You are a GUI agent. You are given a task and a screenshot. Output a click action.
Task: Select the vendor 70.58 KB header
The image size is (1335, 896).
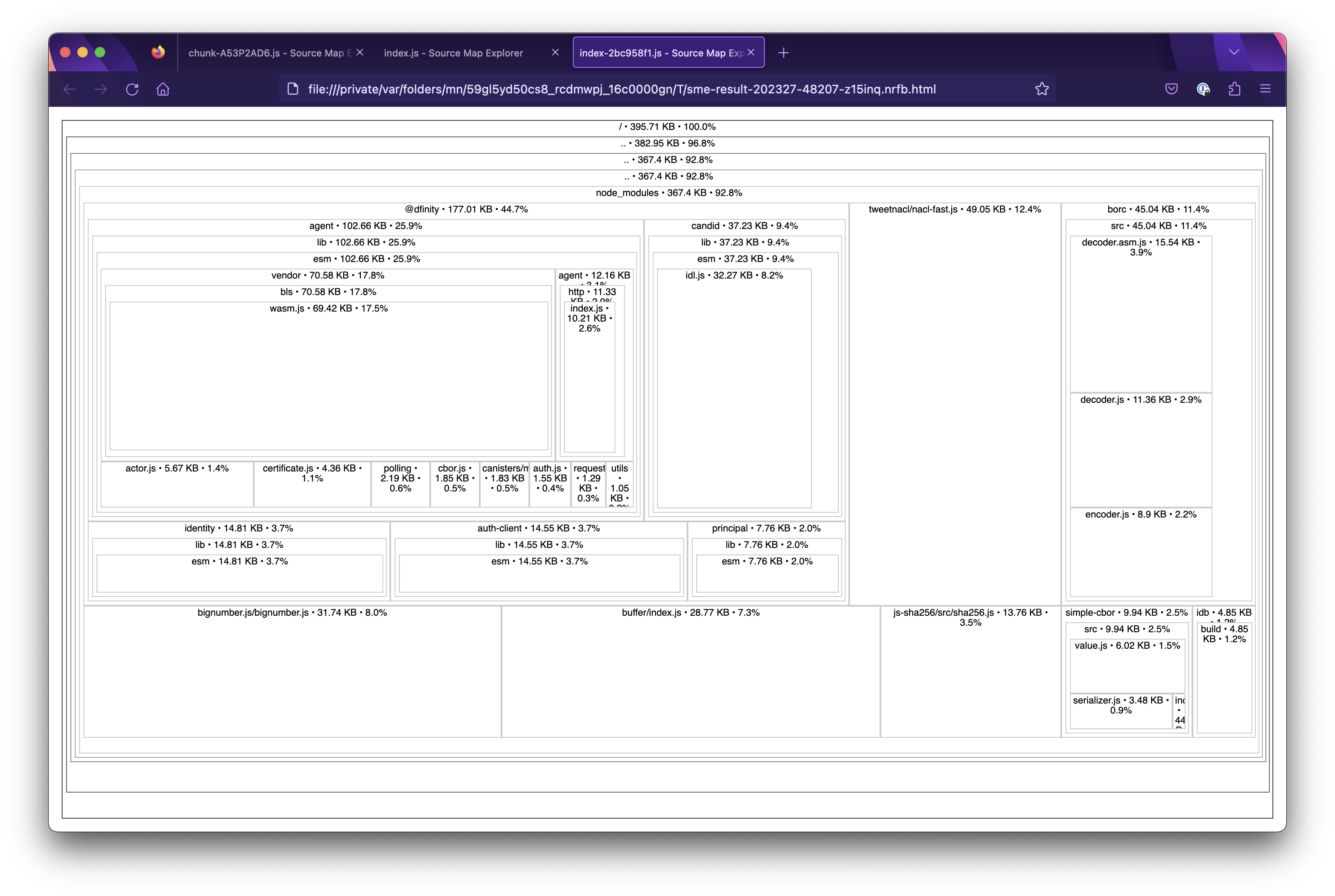[328, 275]
